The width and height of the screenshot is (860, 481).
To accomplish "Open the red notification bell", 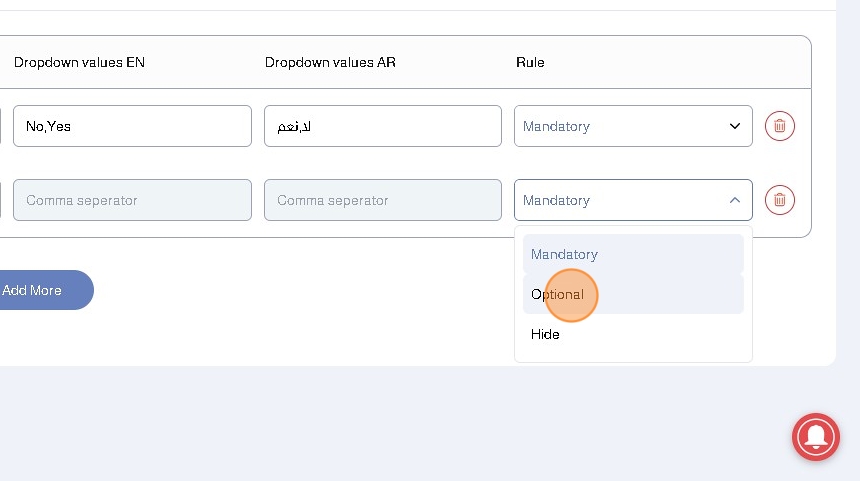I will point(816,436).
